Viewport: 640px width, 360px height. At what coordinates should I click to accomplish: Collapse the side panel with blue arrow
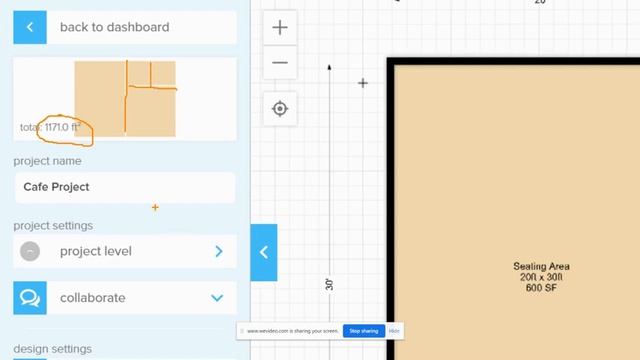[264, 252]
